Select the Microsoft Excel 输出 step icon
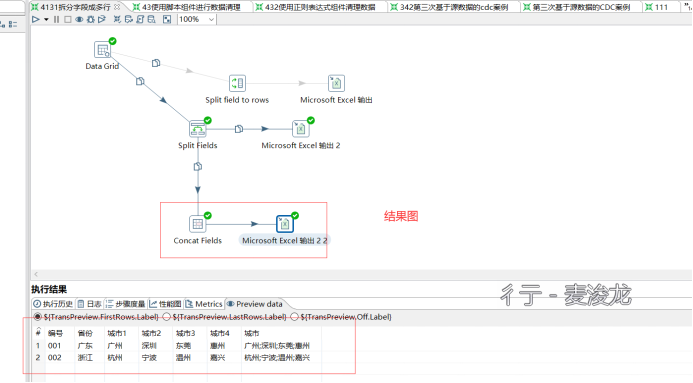Screen dimensions: 693x383 pos(336,83)
